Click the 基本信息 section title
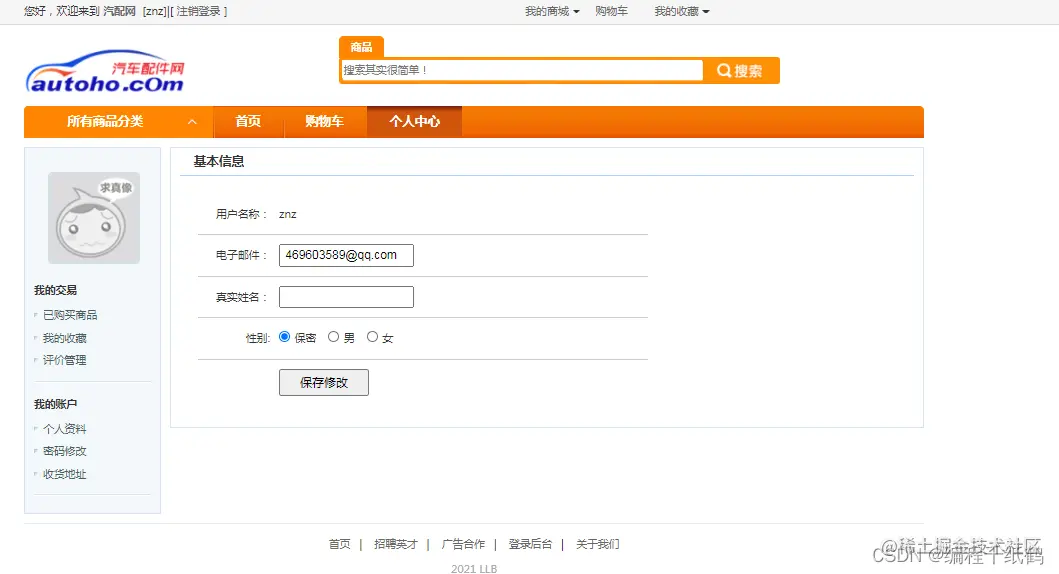1059x574 pixels. 219,161
